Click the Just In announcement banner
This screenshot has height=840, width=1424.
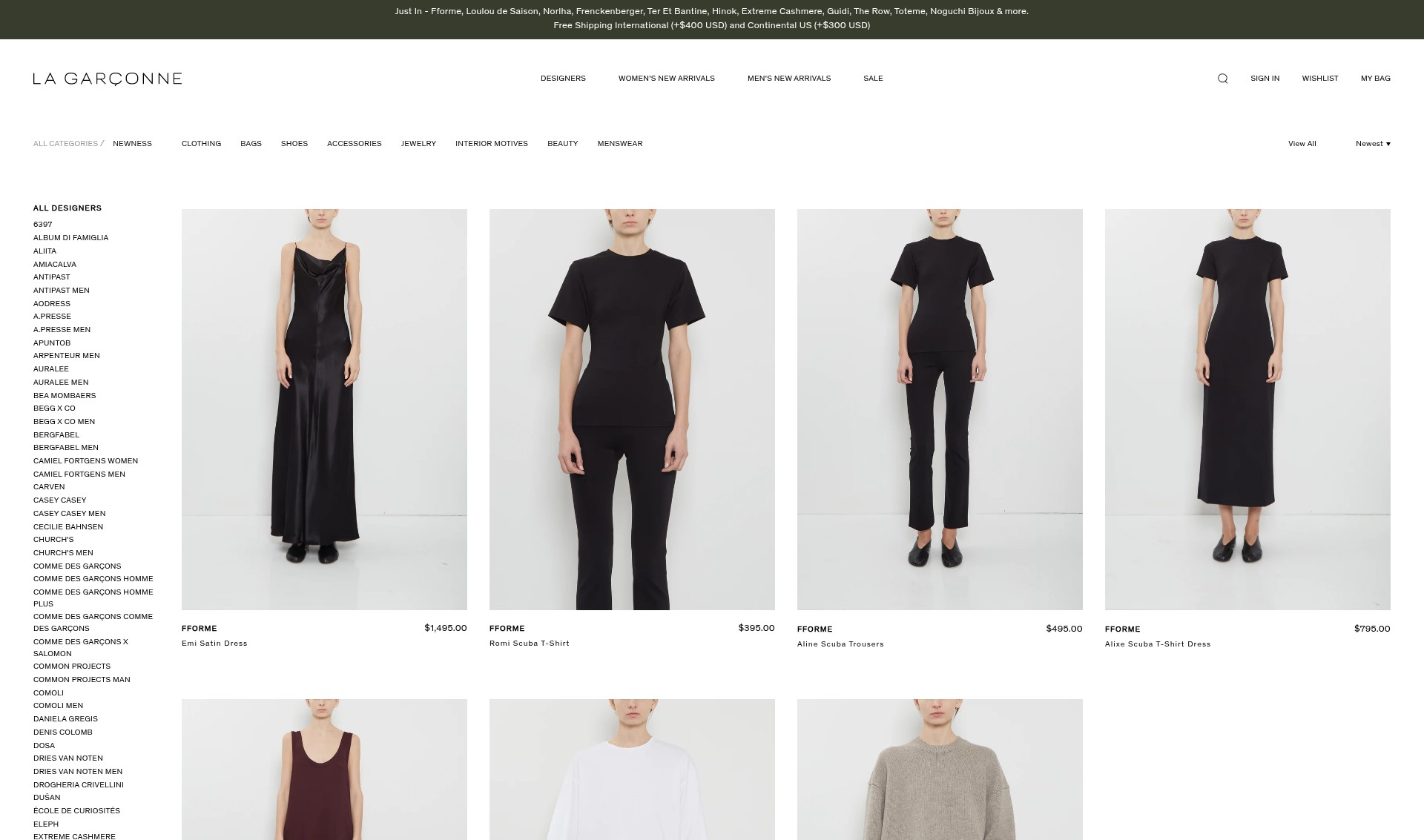(x=711, y=12)
